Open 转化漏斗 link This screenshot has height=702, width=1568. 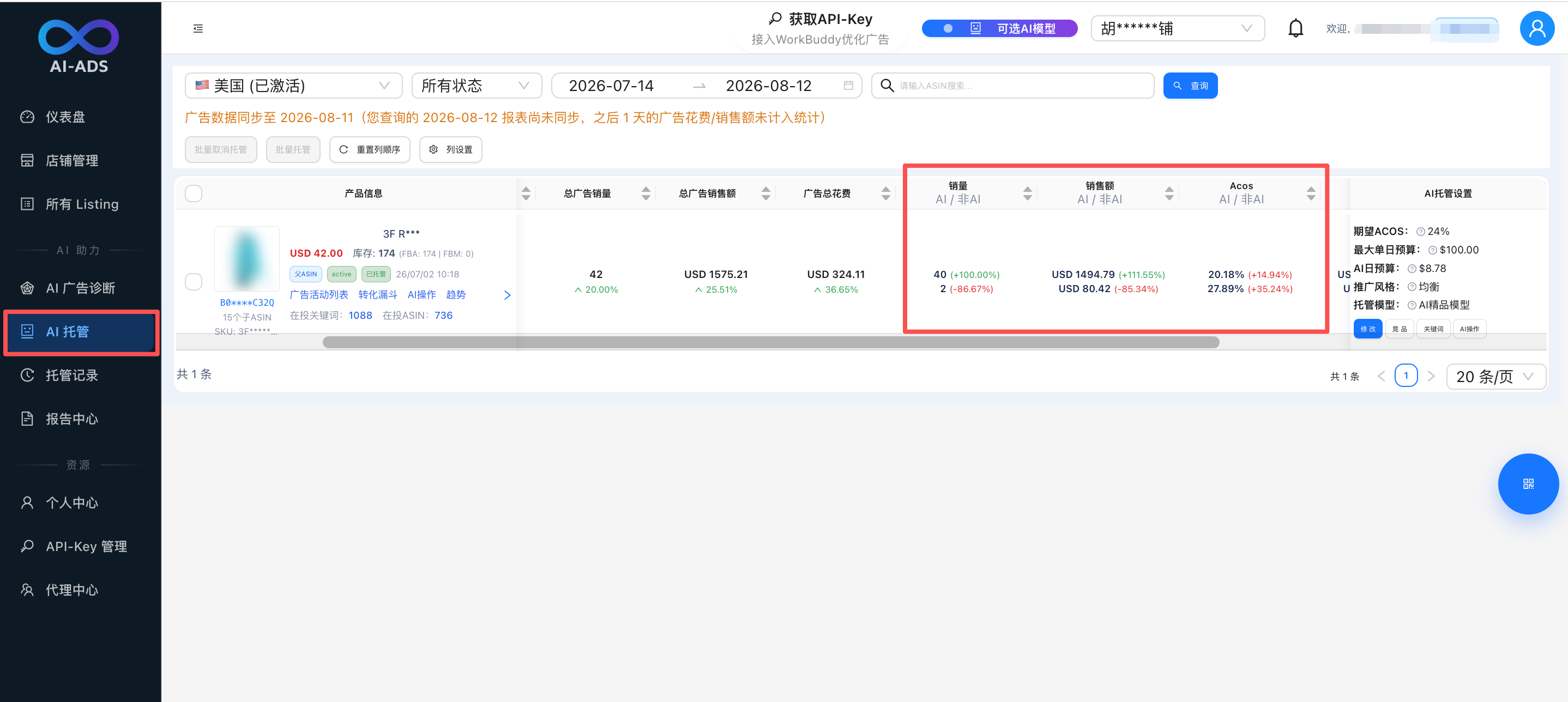pyautogui.click(x=377, y=295)
